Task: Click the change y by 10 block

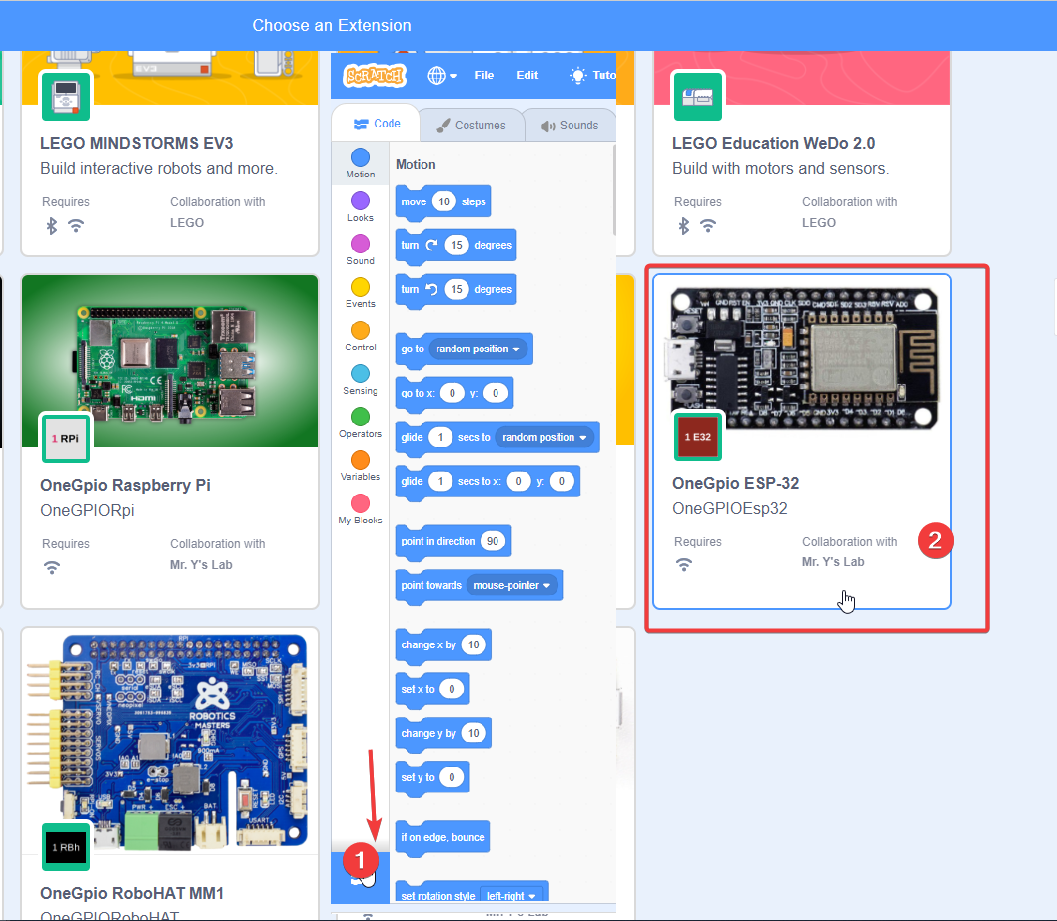Action: click(x=443, y=734)
